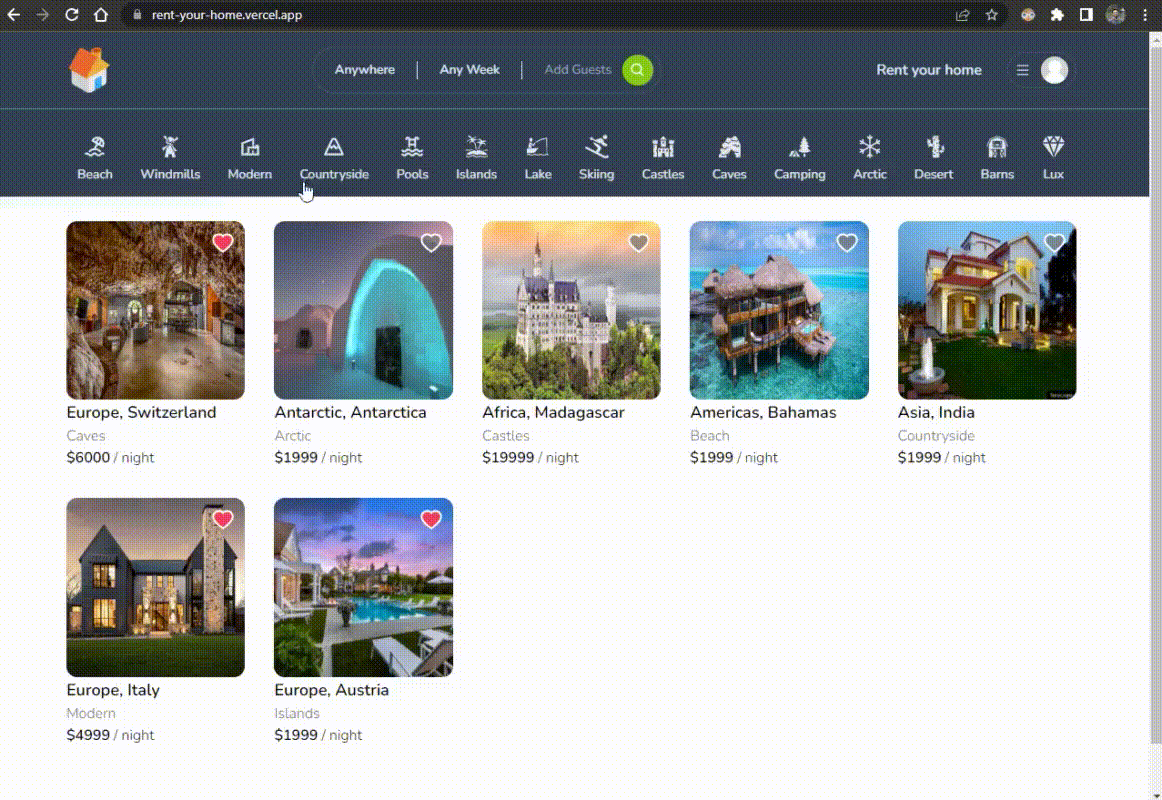Click the $19999 / night price
This screenshot has width=1162, height=800.
click(531, 458)
